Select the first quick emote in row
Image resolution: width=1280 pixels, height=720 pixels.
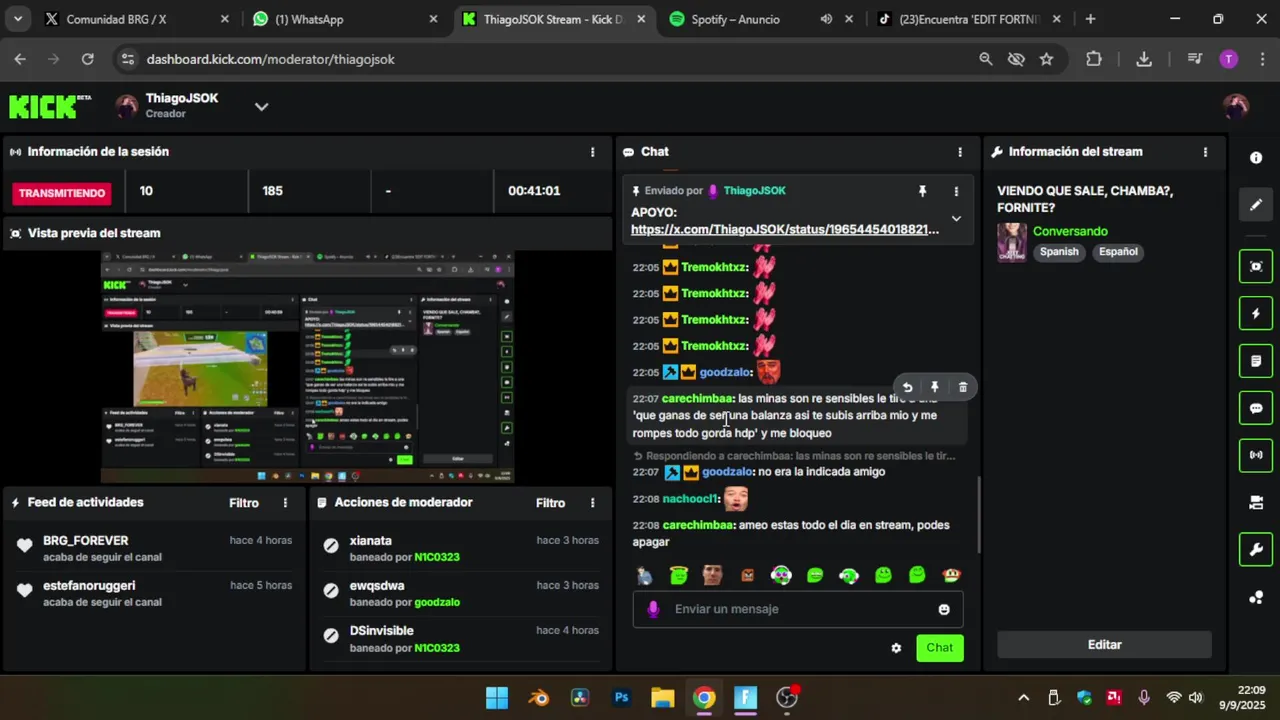(644, 575)
